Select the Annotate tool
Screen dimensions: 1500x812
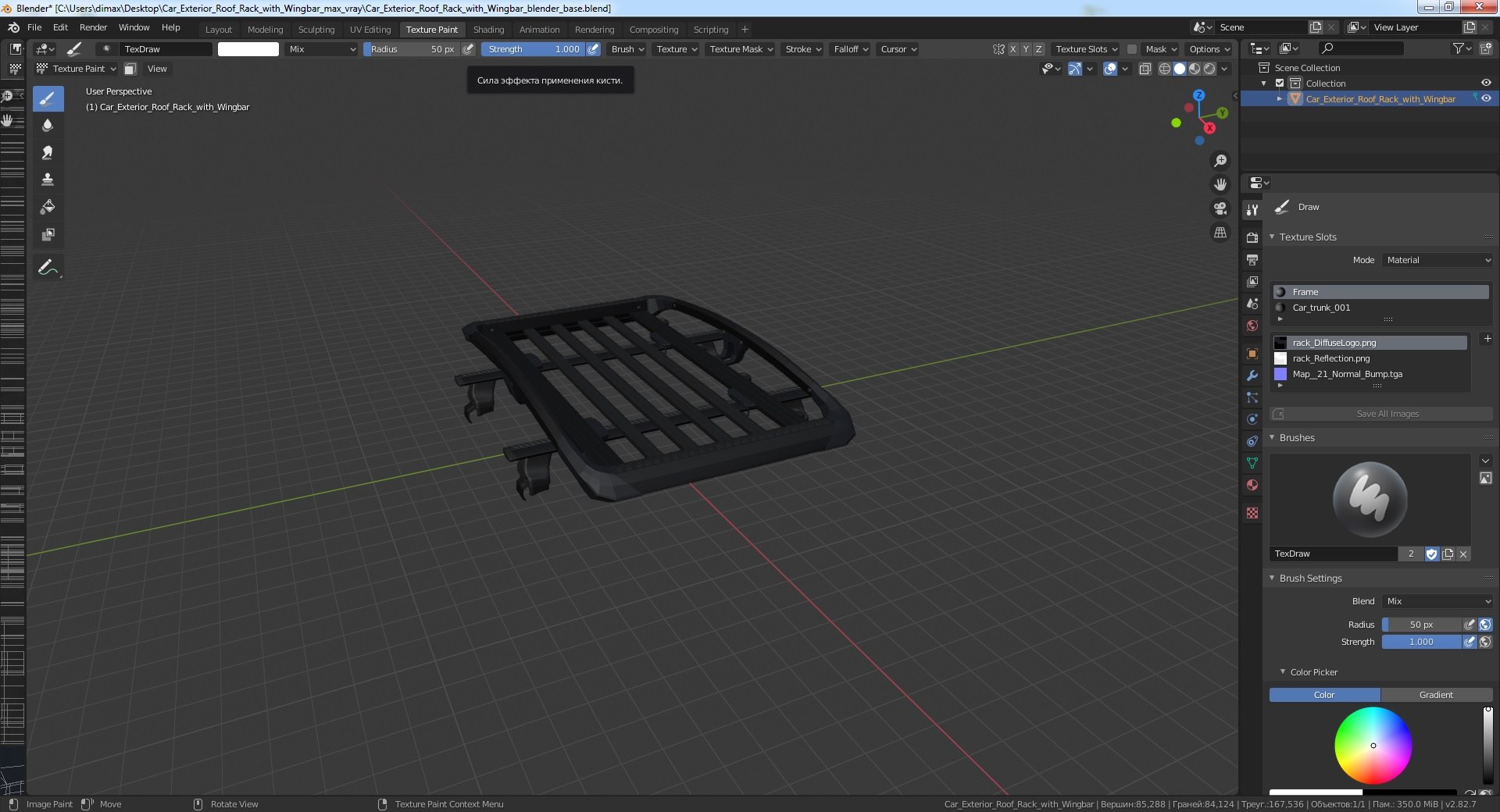click(x=48, y=268)
